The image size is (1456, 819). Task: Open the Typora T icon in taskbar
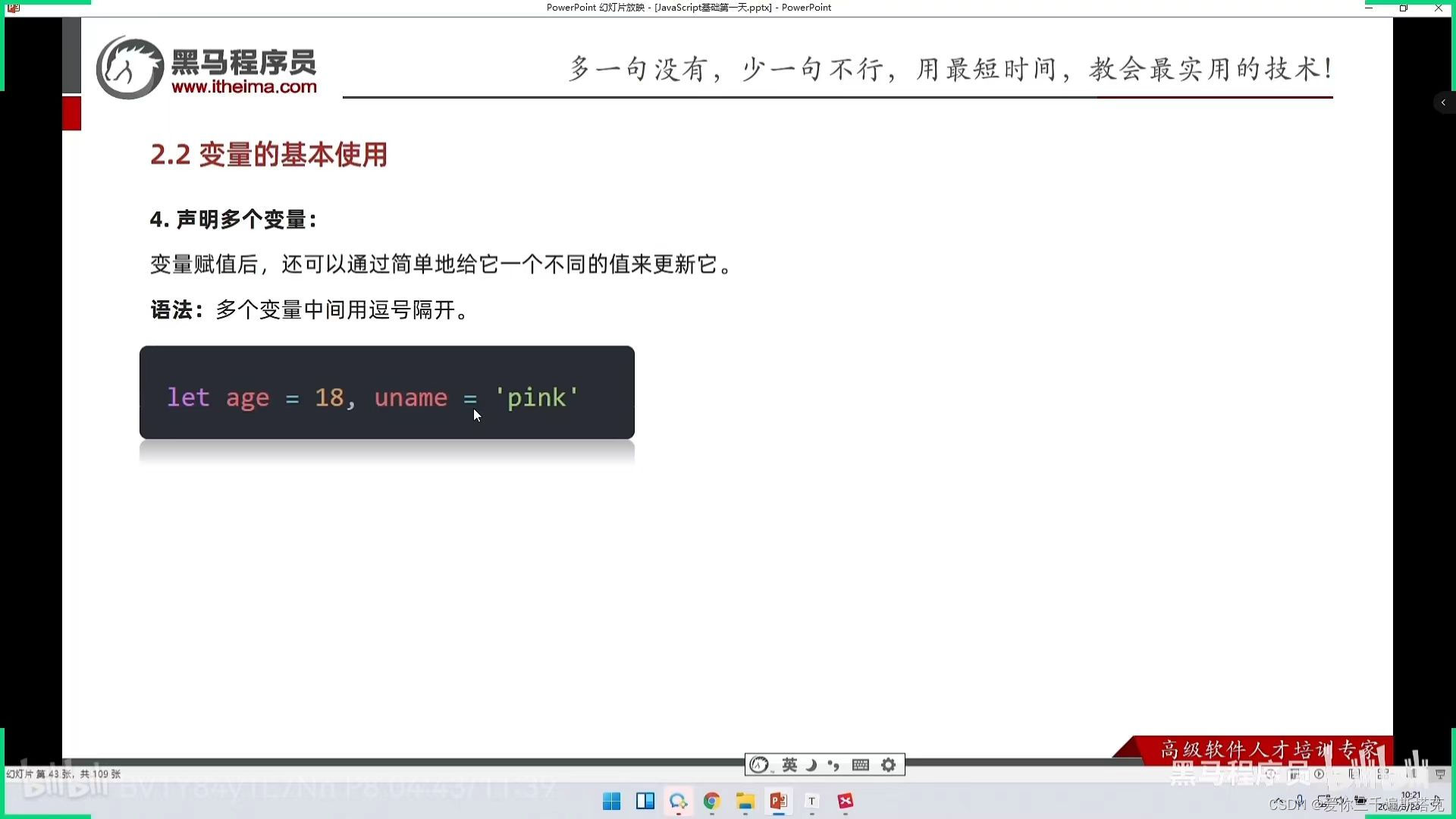click(811, 802)
